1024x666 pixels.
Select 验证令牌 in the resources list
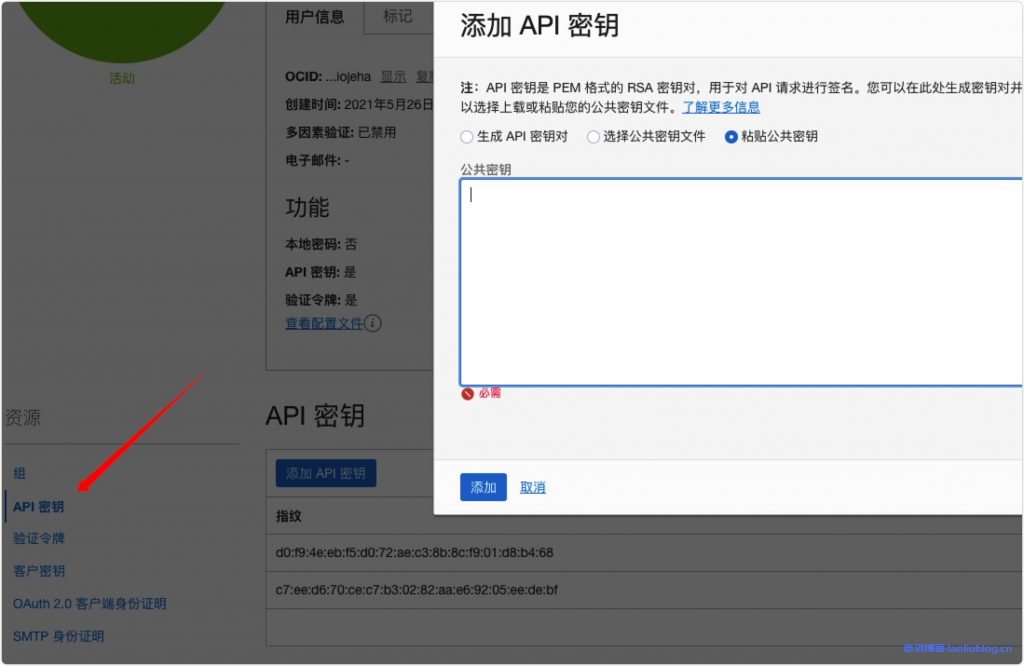pos(39,539)
